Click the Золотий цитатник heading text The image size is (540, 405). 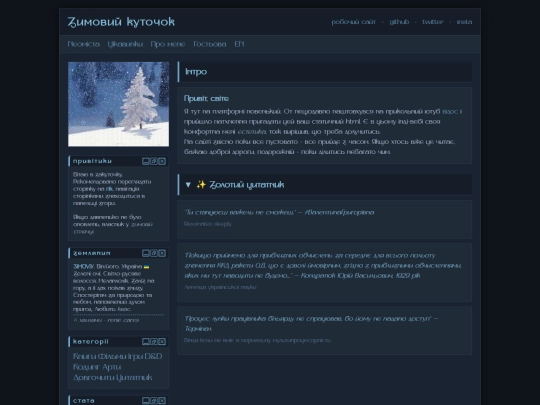click(247, 185)
